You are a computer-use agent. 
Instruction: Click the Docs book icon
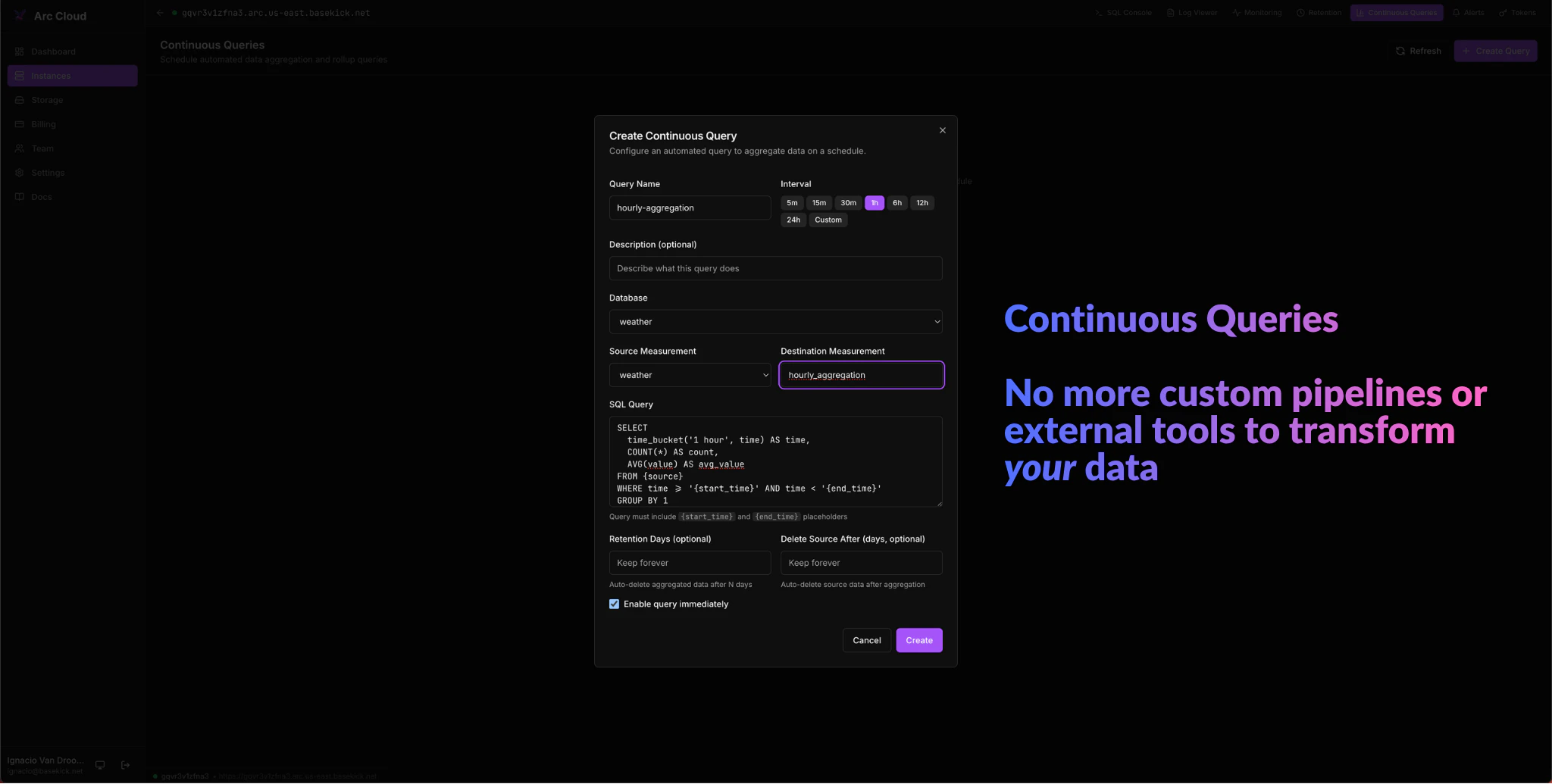(20, 197)
